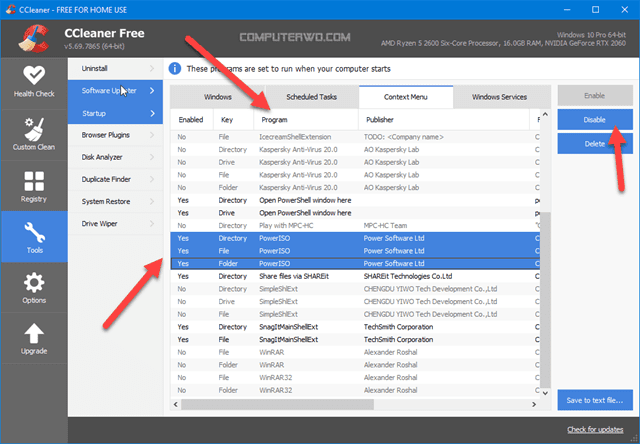Expand the System Restore chevron

coord(152,202)
